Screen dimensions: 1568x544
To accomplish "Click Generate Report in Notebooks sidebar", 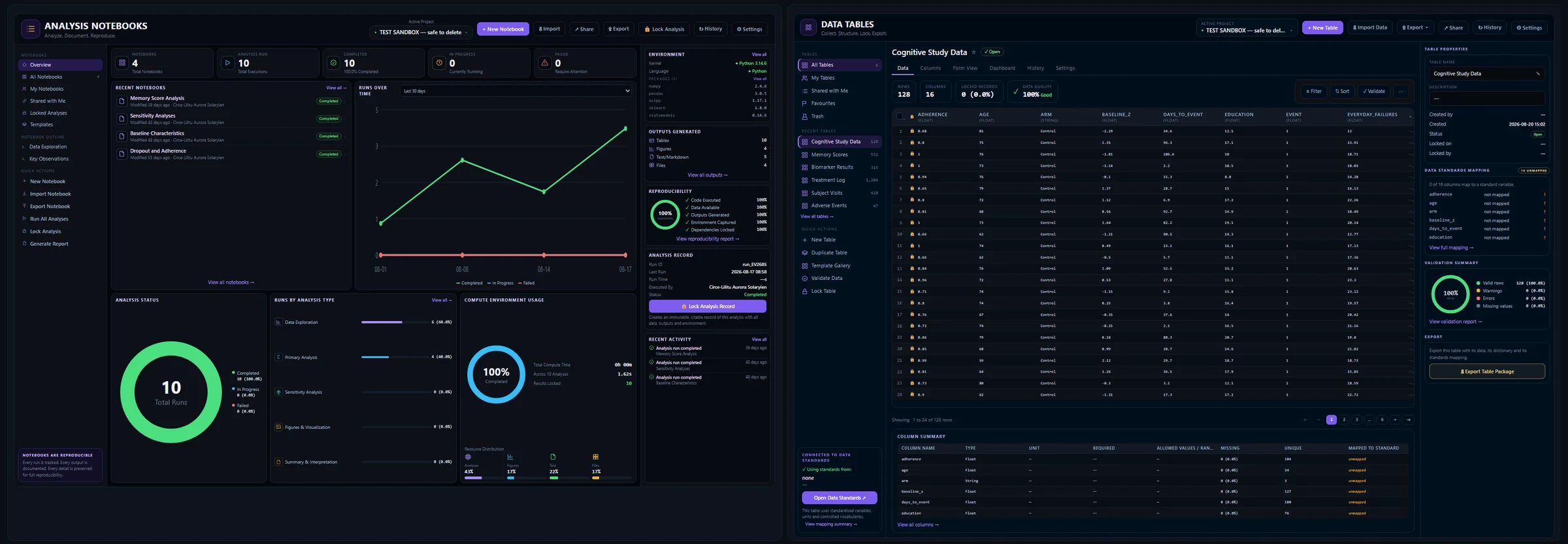I will [x=60, y=244].
